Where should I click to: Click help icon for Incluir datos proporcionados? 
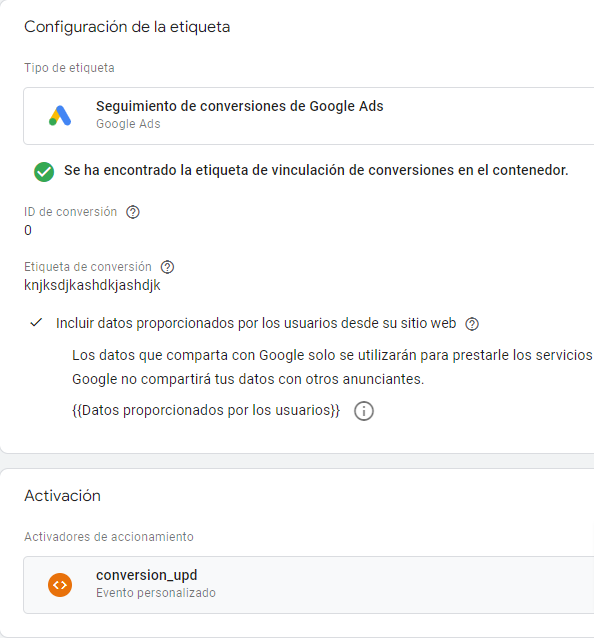click(x=472, y=324)
